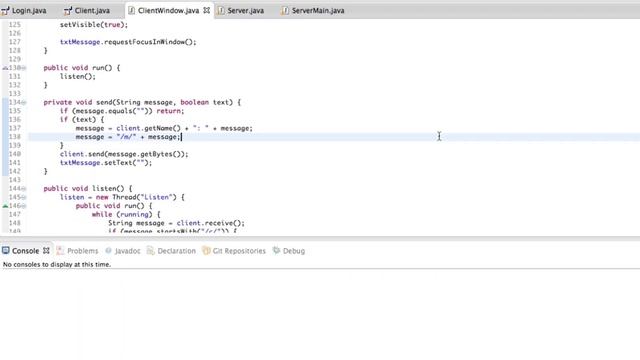Click the Login.java file icon
This screenshot has height=360, width=640.
point(5,11)
